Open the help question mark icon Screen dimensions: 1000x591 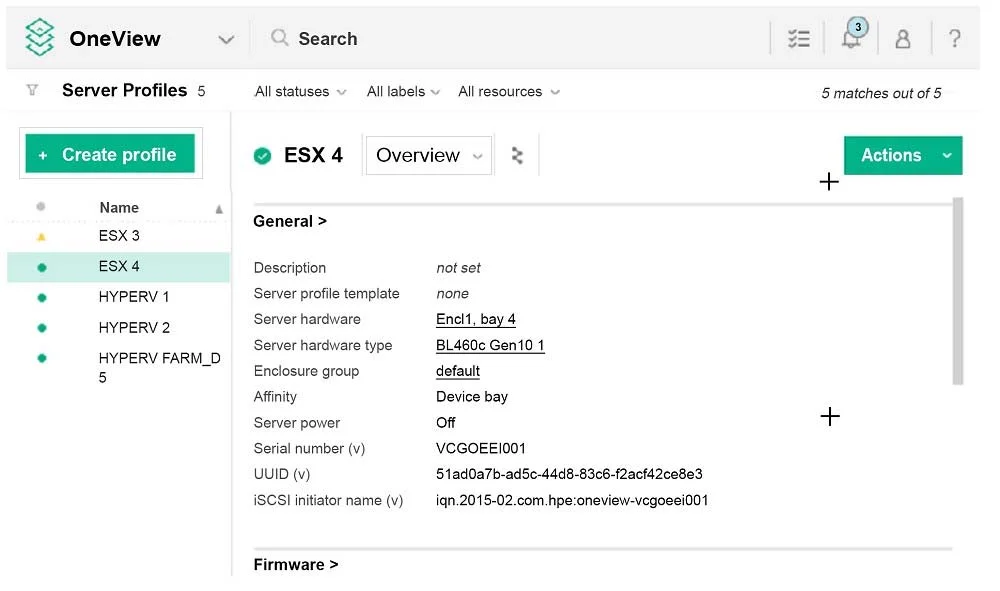[954, 38]
